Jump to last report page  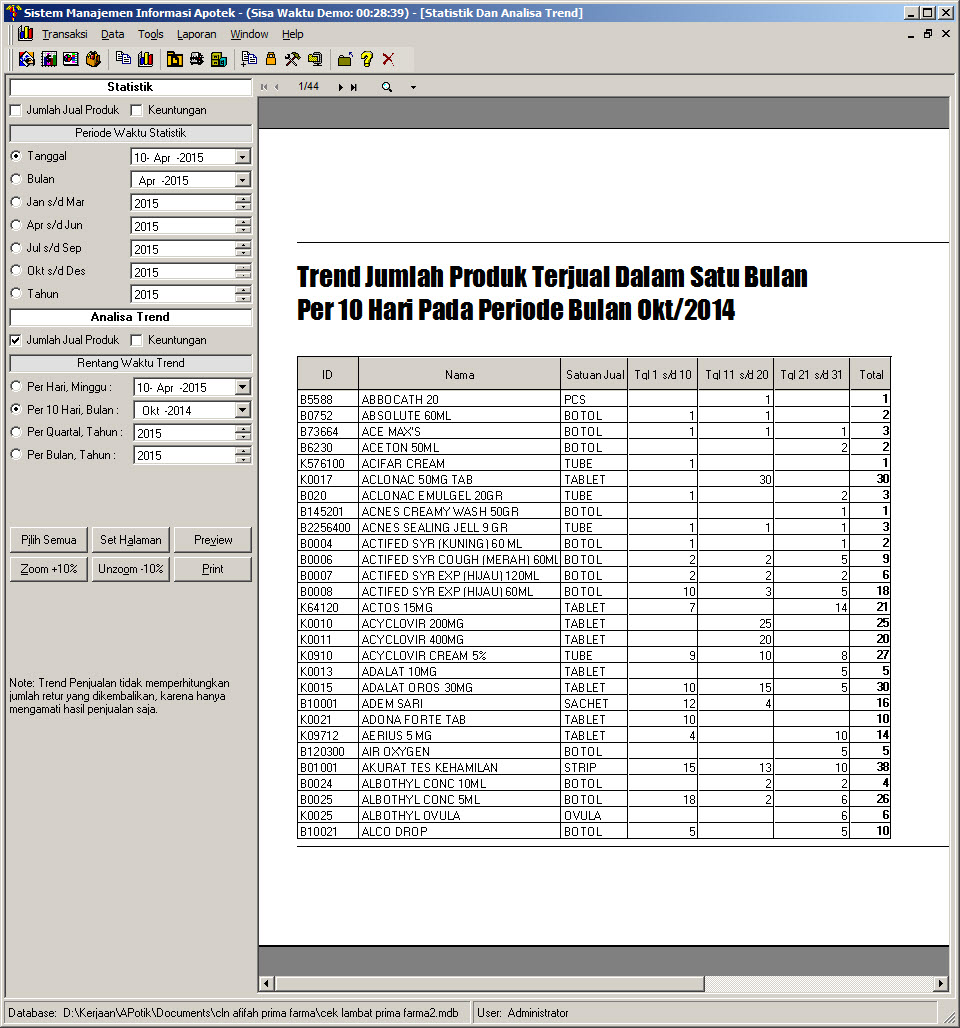click(x=353, y=87)
